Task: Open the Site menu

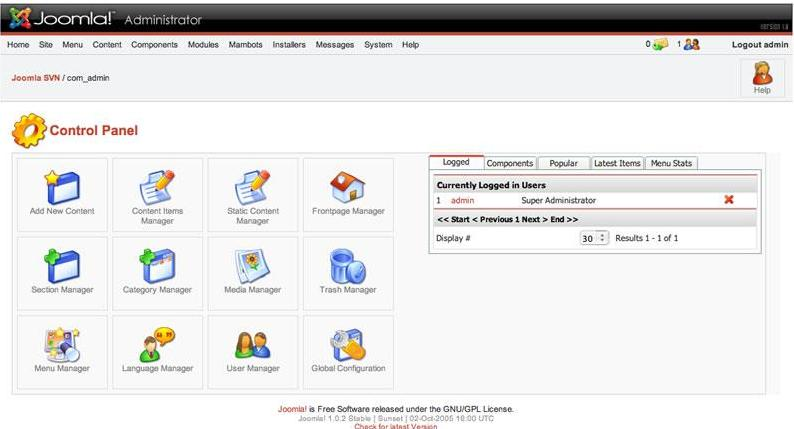Action: (46, 45)
